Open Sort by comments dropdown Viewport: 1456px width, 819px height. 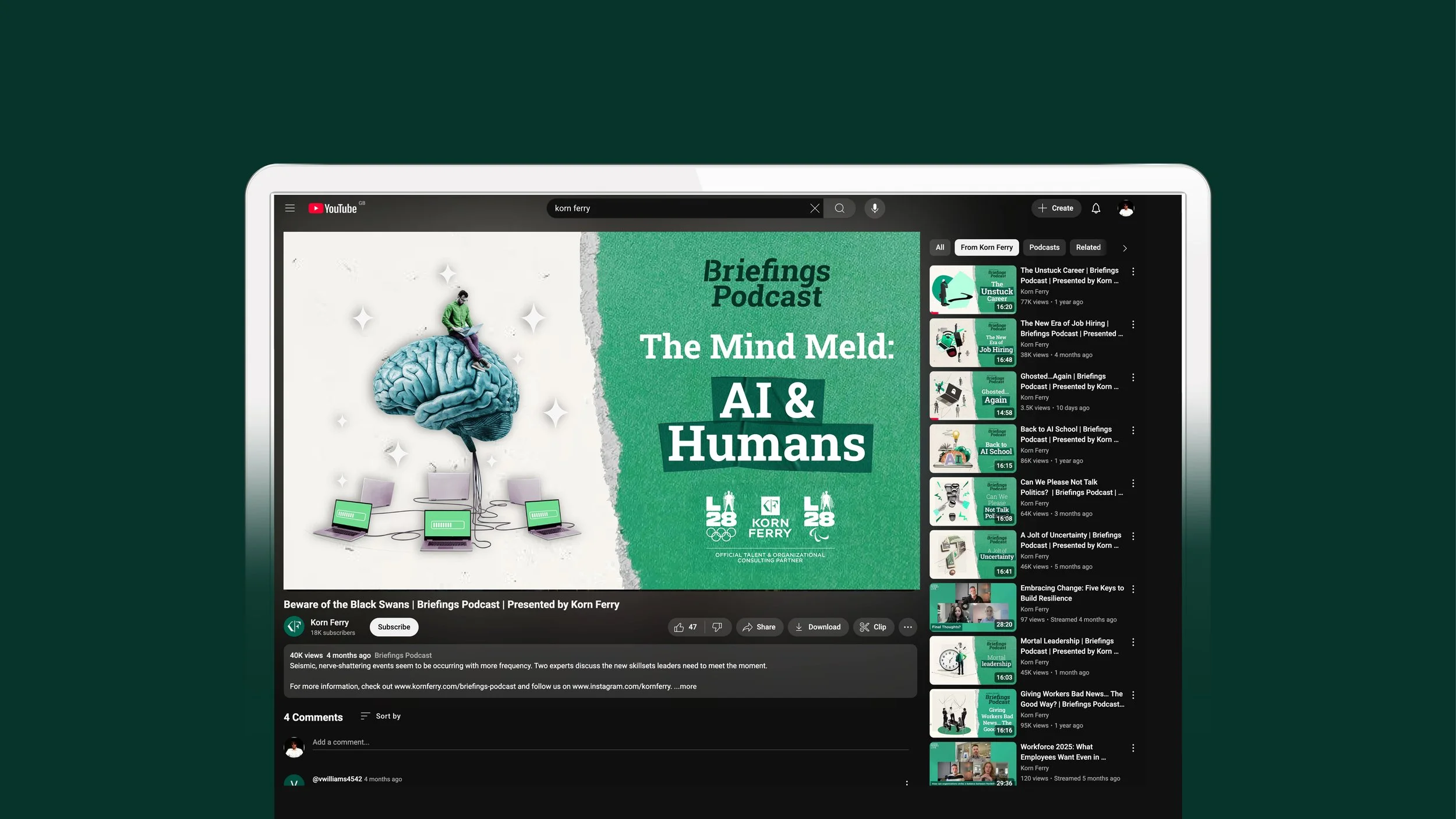[381, 716]
